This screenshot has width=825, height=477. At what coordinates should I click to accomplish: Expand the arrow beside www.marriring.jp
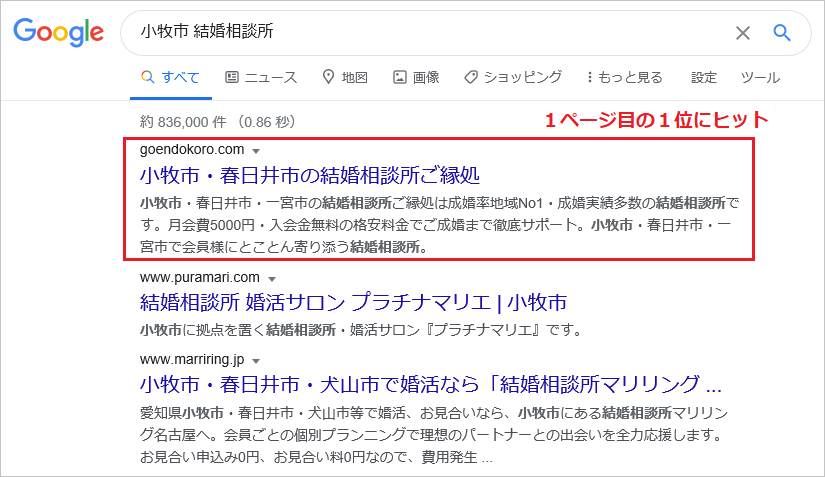tap(256, 361)
